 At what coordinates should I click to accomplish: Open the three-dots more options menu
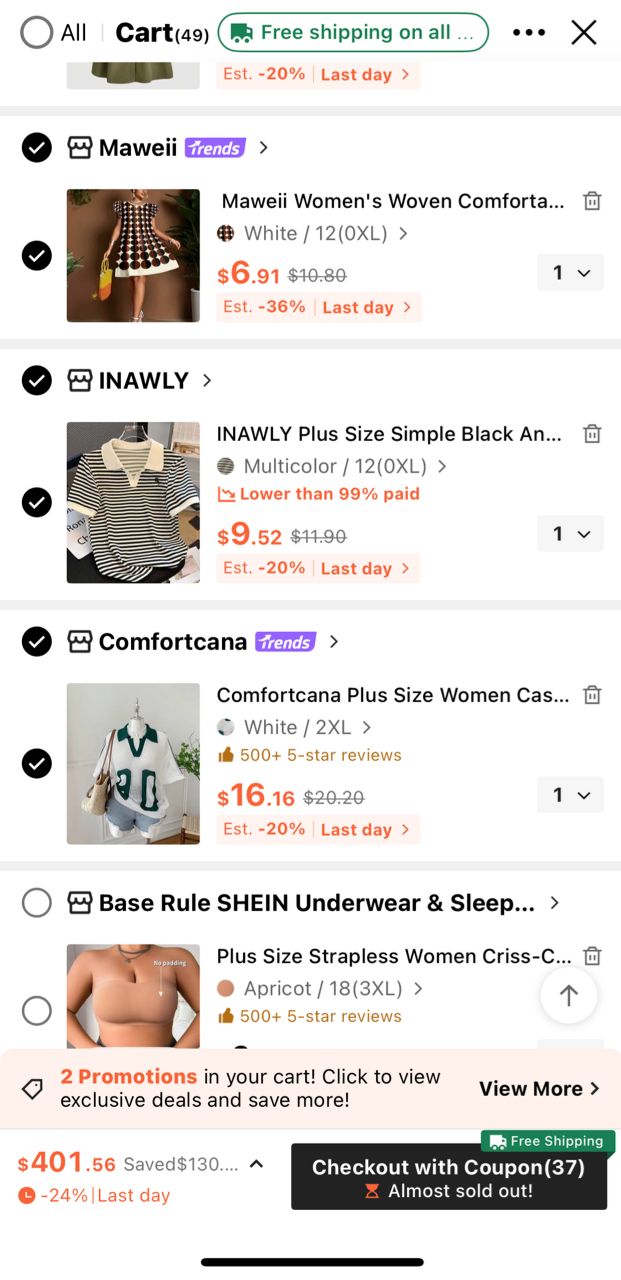pos(529,33)
